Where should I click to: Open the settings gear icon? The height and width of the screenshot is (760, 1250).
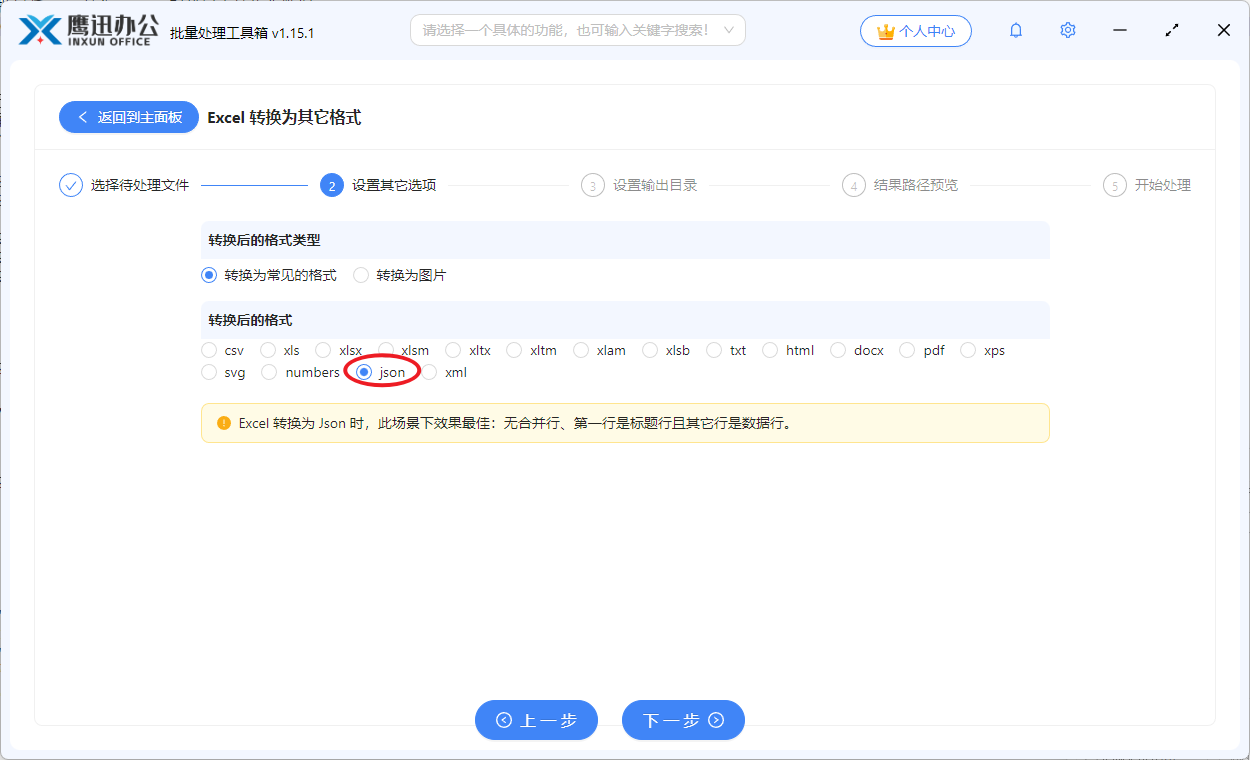coord(1068,31)
